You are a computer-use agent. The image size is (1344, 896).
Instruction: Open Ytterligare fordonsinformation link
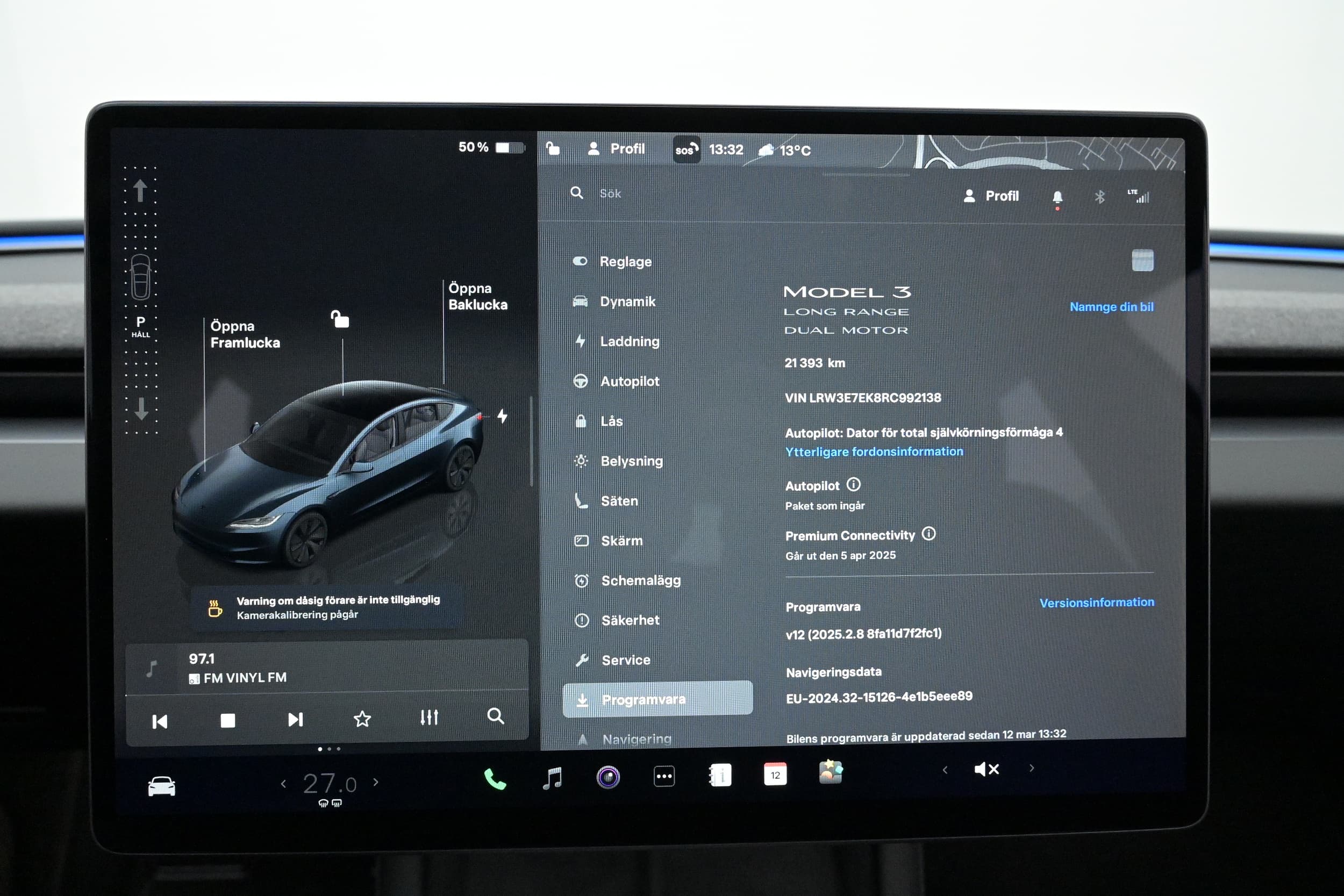click(x=874, y=451)
